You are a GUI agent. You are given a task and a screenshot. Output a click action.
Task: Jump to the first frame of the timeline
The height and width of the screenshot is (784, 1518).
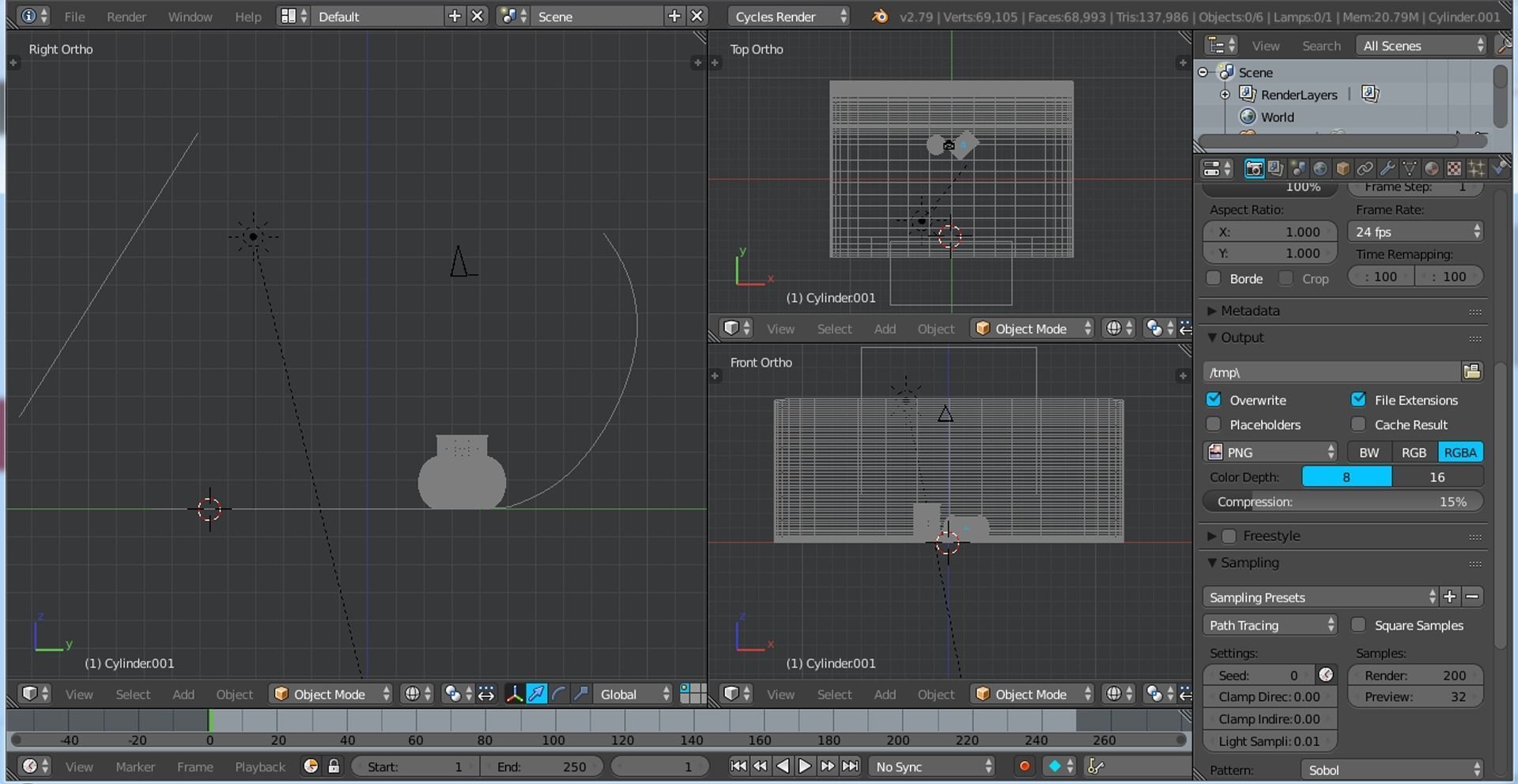(x=738, y=766)
